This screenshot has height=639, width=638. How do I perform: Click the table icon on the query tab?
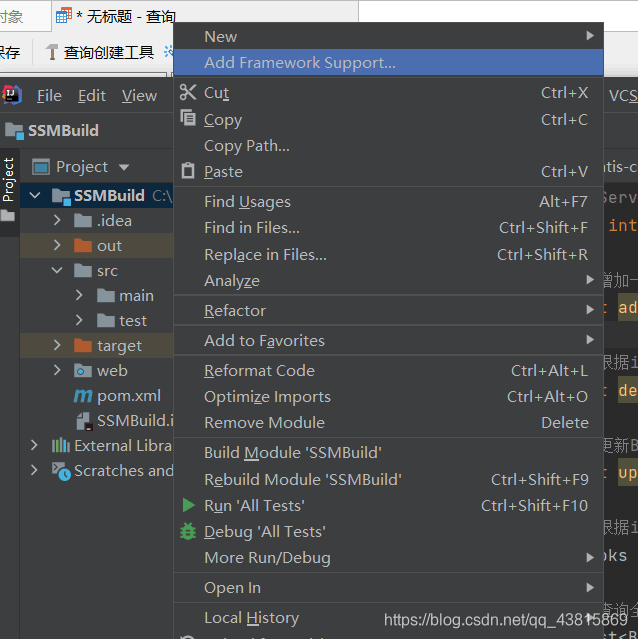click(x=64, y=16)
